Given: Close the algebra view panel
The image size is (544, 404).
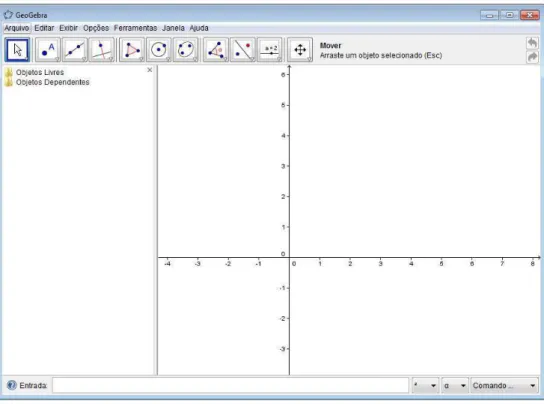Looking at the screenshot, I should point(150,70).
